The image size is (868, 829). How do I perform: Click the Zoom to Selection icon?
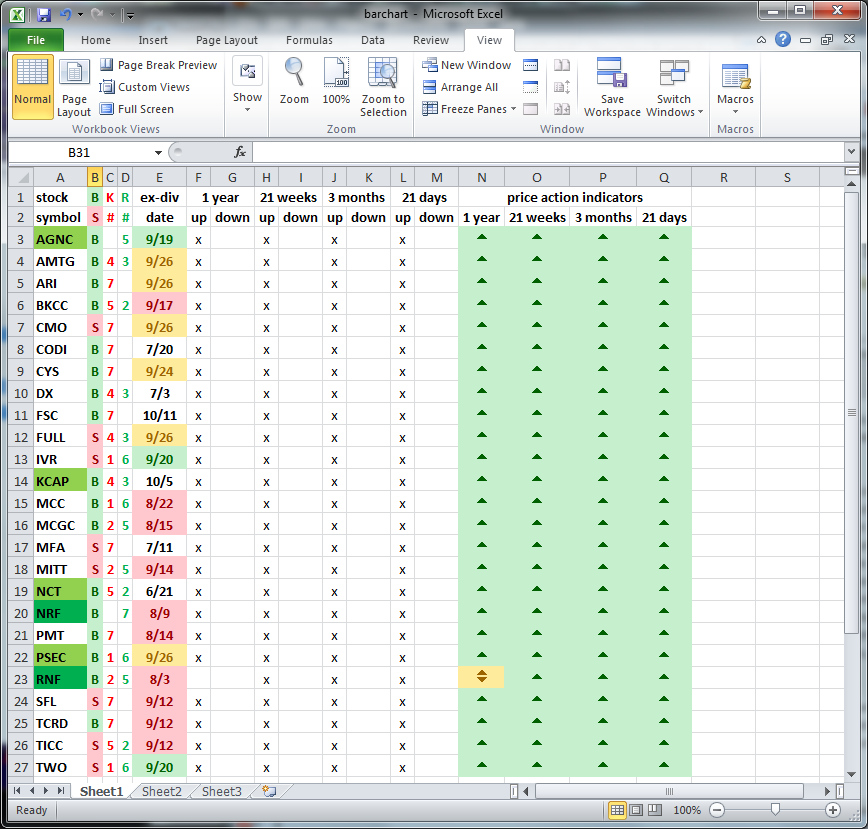383,75
